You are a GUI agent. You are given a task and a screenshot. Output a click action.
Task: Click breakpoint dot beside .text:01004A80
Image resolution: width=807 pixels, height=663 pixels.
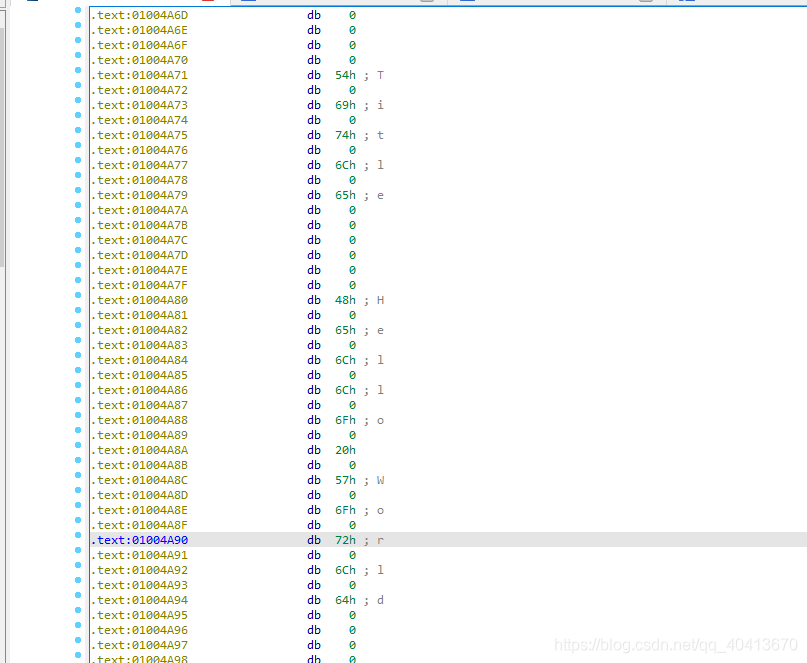78,295
